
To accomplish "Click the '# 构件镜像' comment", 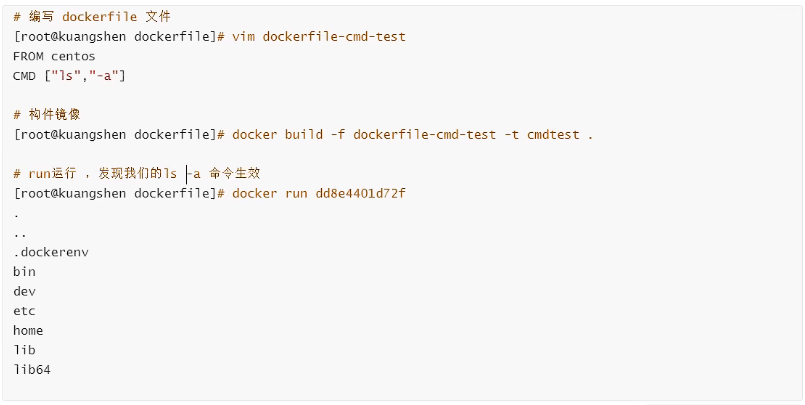I will pyautogui.click(x=47, y=115).
